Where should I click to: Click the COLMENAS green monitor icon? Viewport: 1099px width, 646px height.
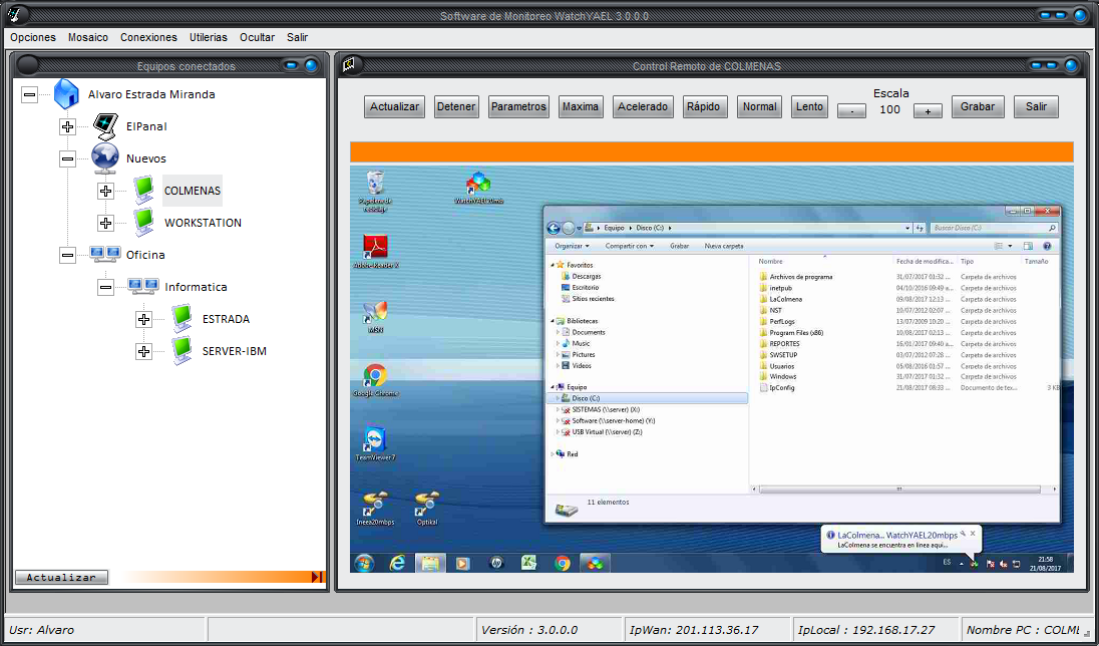pyautogui.click(x=144, y=190)
